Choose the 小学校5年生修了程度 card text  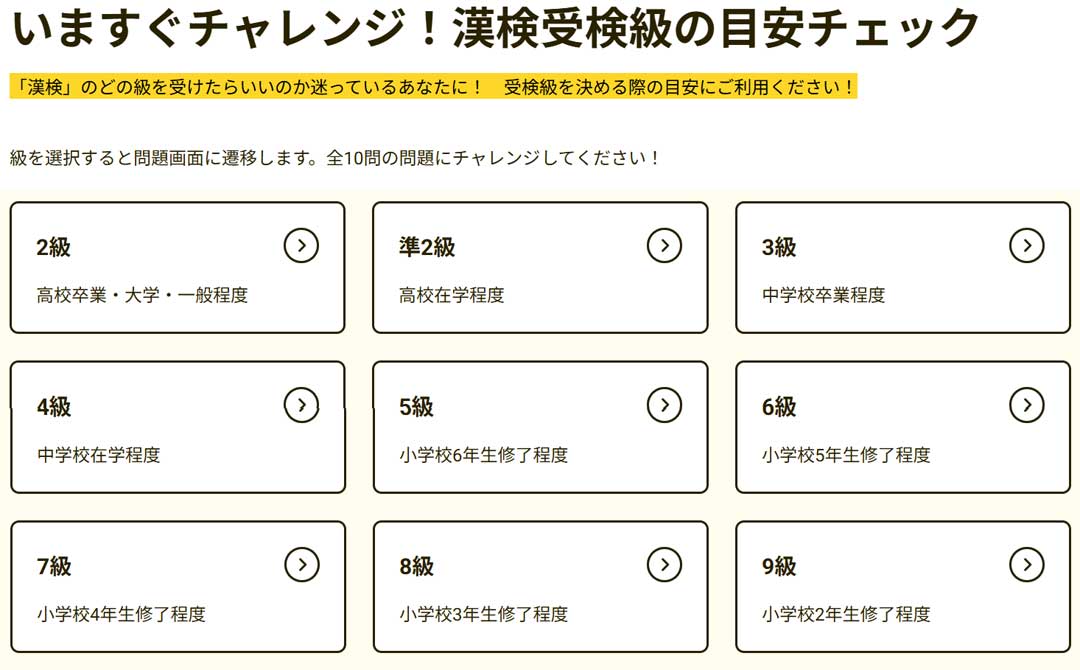click(846, 455)
